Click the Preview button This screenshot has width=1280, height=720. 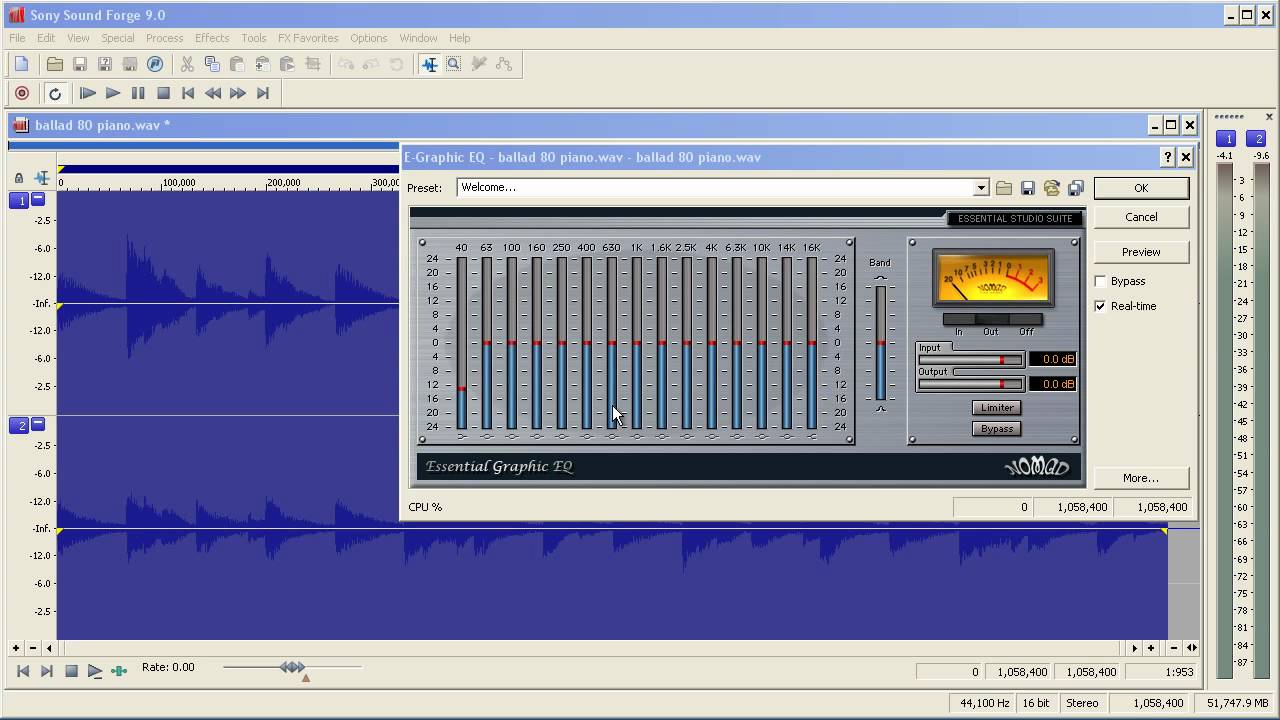pos(1141,252)
